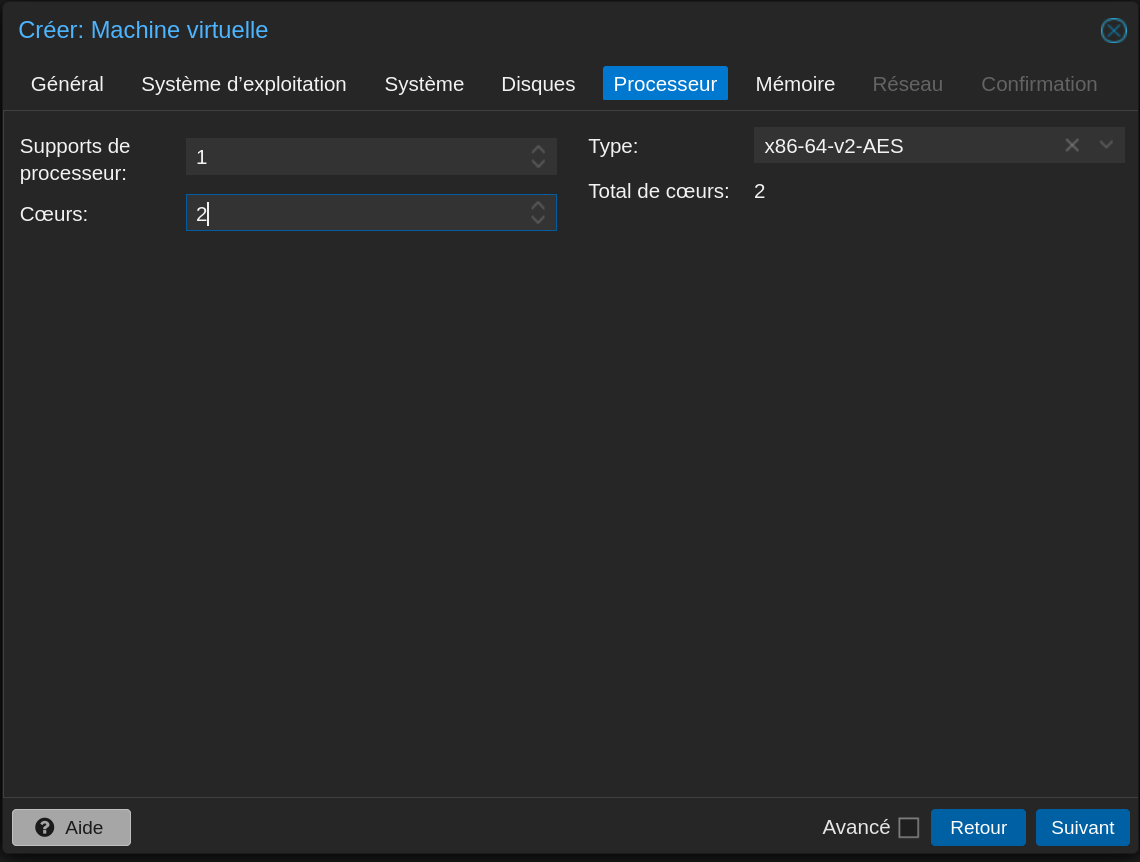Select the Disques tab
The height and width of the screenshot is (862, 1140).
pos(538,84)
